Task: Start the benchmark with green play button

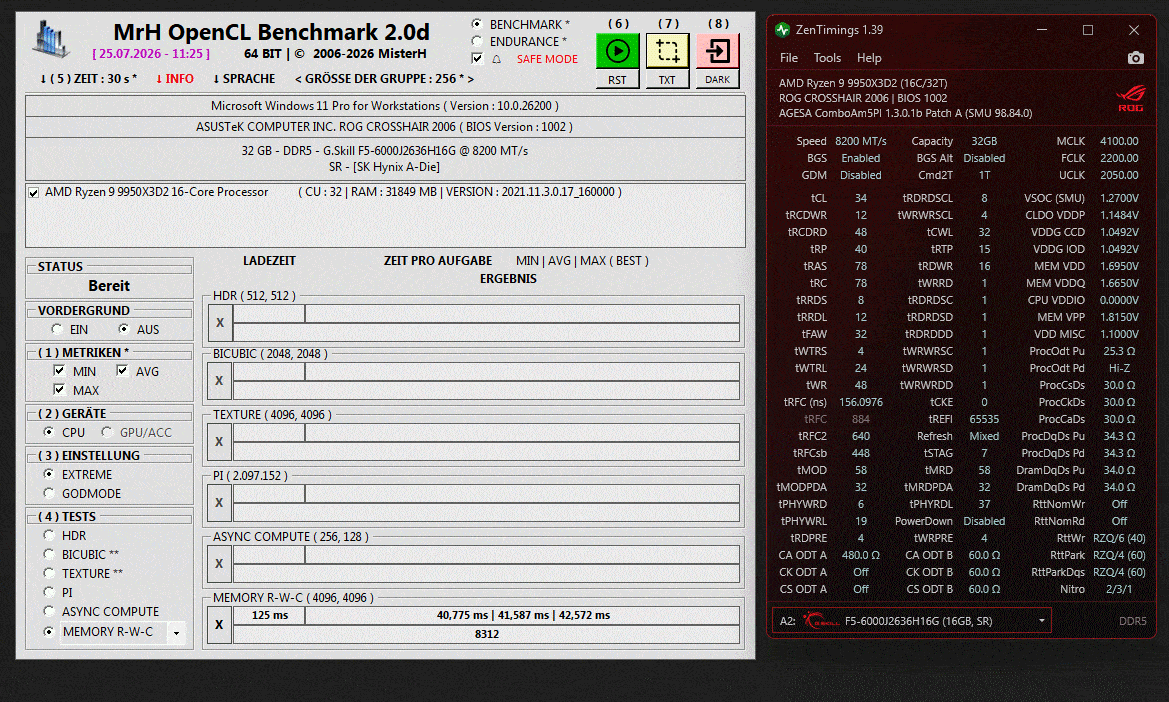Action: coord(617,51)
